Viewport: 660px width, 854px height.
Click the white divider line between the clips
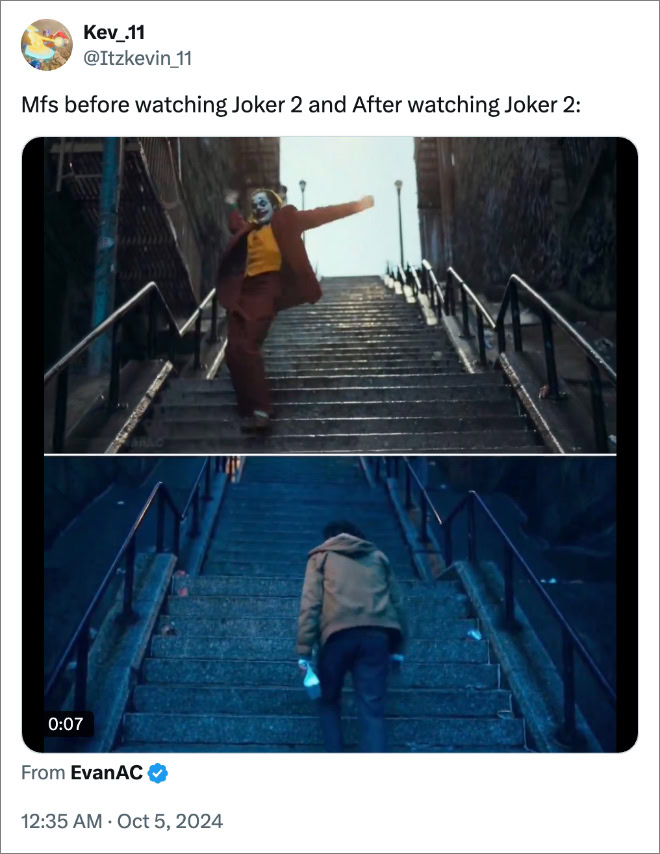[330, 454]
